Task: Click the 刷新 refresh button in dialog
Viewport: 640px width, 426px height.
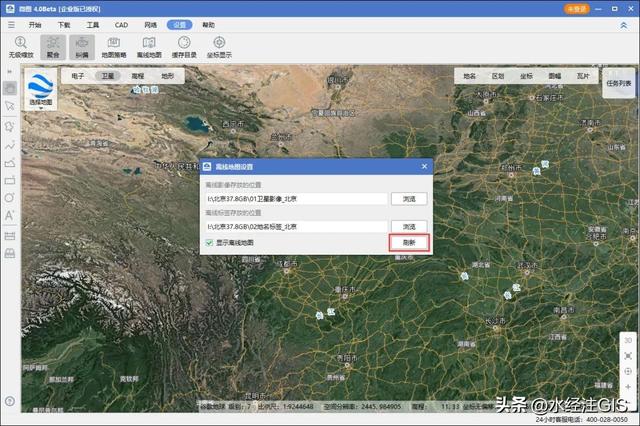Action: tap(409, 243)
